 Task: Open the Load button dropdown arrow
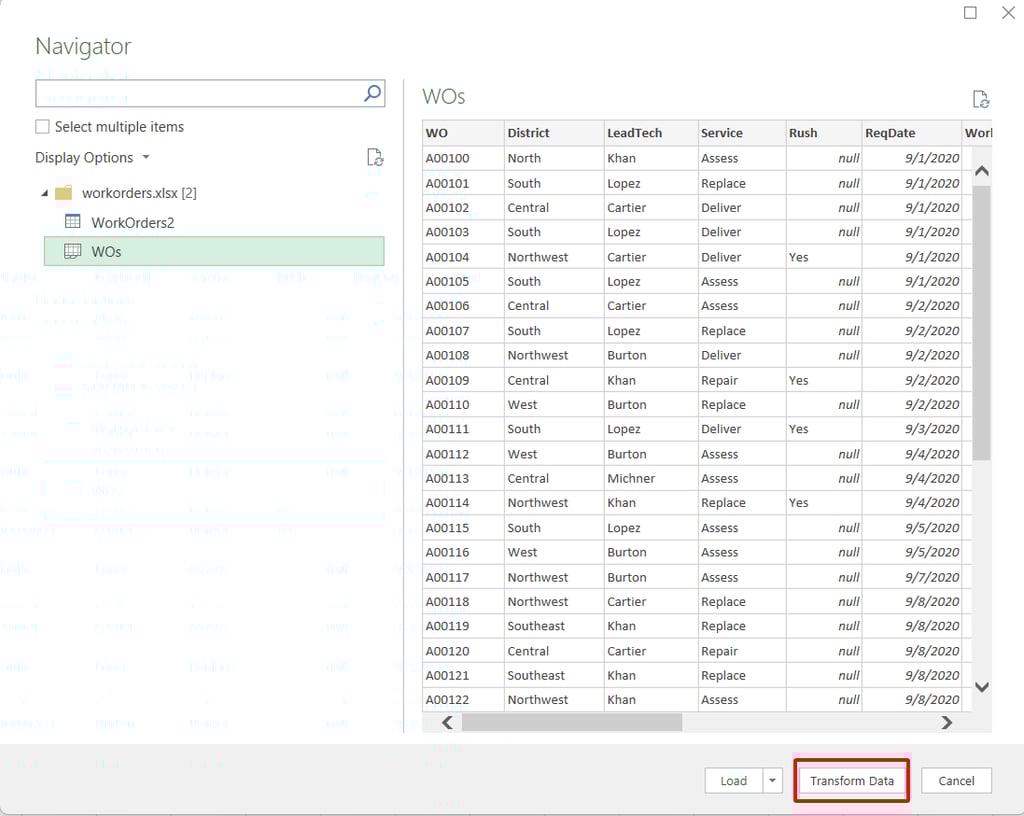point(773,781)
